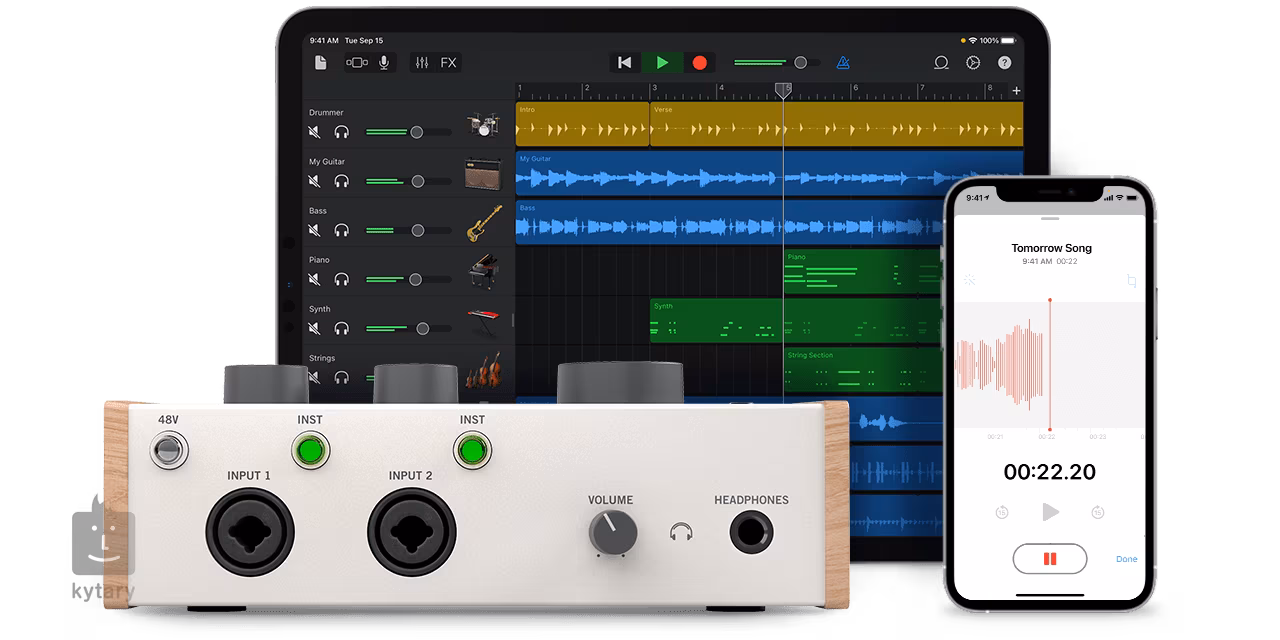This screenshot has width=1280, height=640.
Task: Open the track mixer controls icon
Action: [x=422, y=63]
